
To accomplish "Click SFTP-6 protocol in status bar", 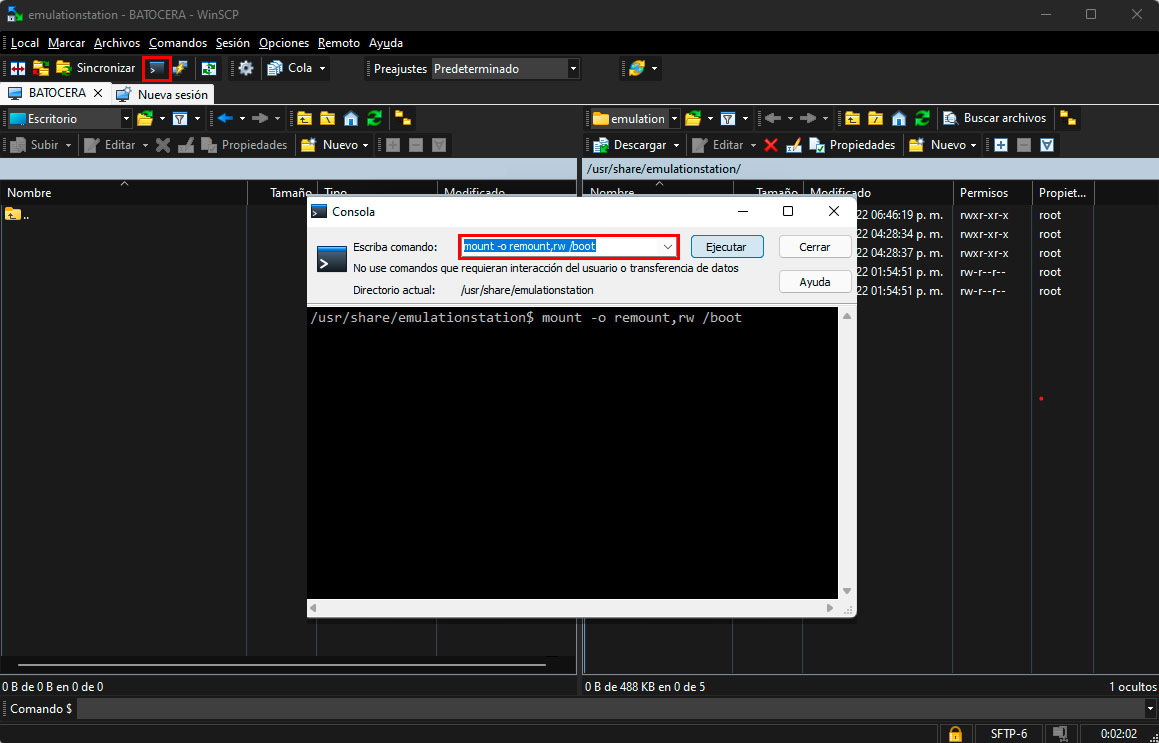I will coord(1009,733).
